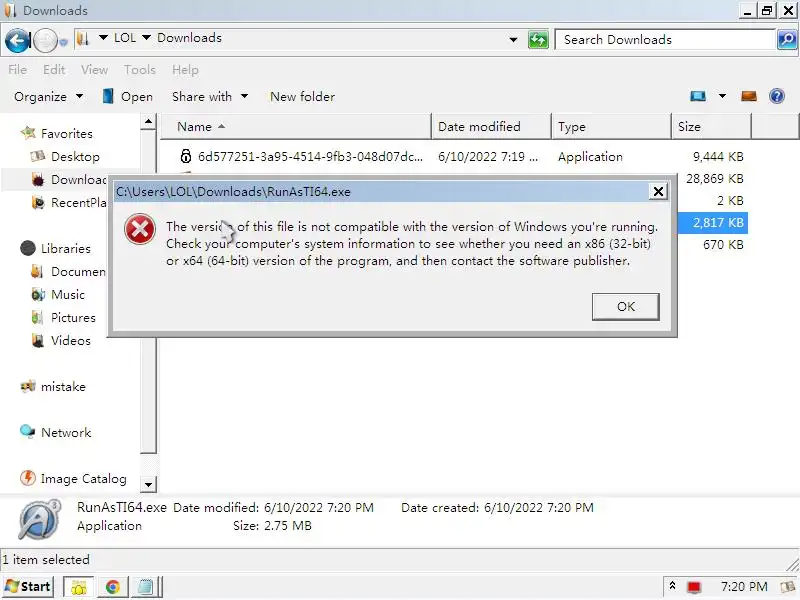Open the Help menu
Viewport: 800px width, 600px height.
185,69
